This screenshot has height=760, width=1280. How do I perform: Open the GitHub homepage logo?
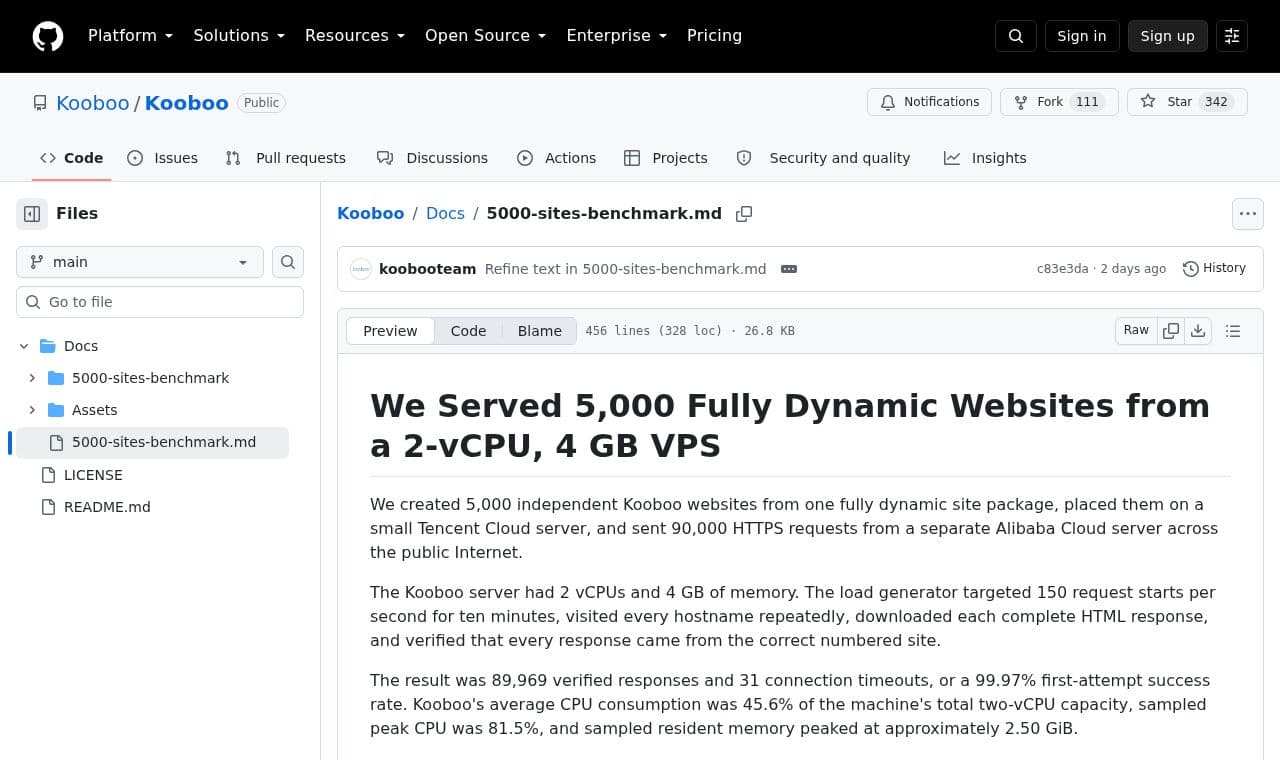[x=48, y=36]
